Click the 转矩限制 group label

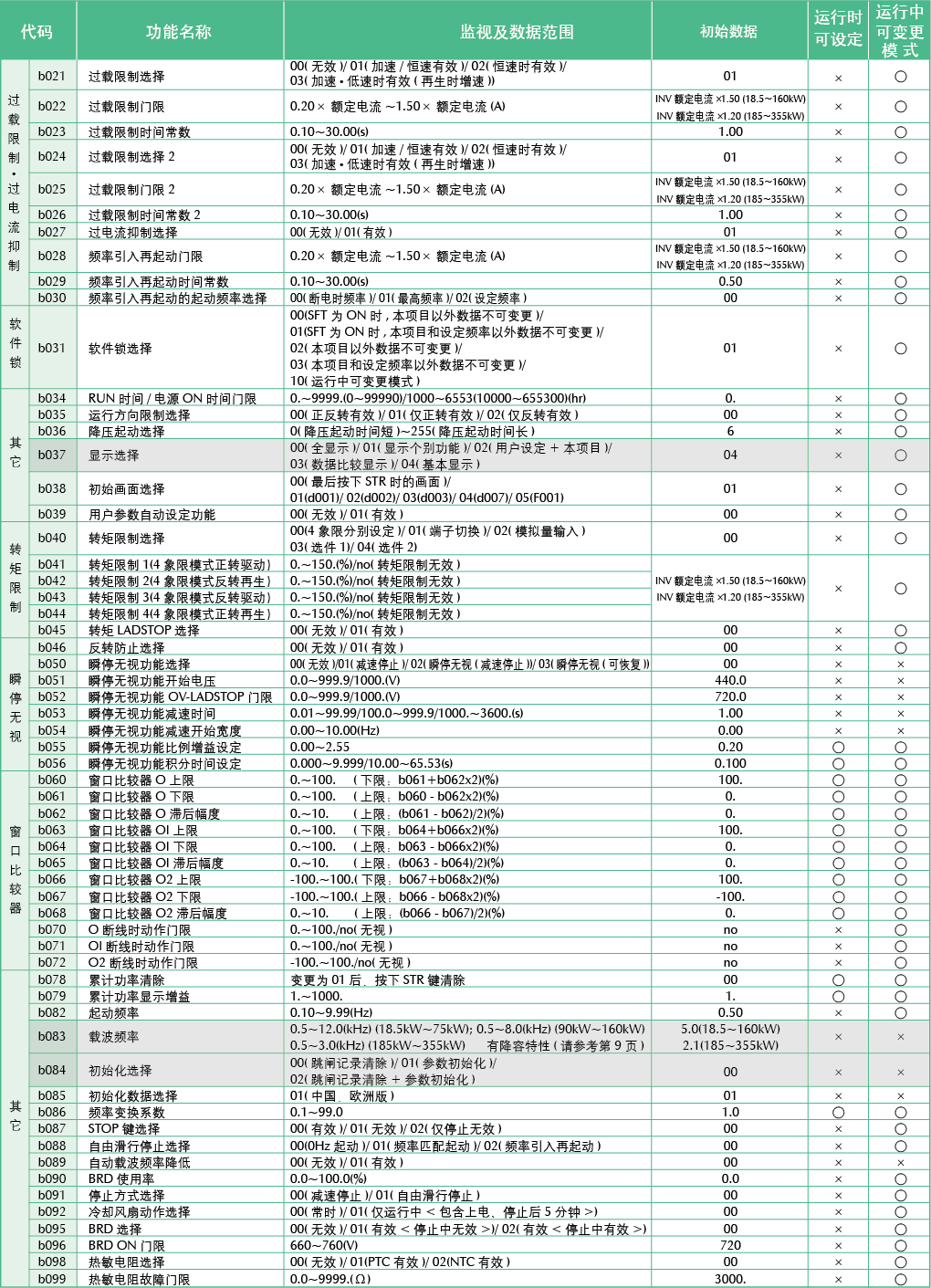[x=16, y=579]
